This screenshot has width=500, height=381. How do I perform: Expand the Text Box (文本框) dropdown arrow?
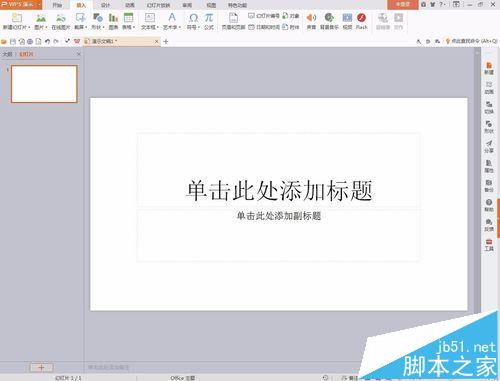[x=157, y=27]
